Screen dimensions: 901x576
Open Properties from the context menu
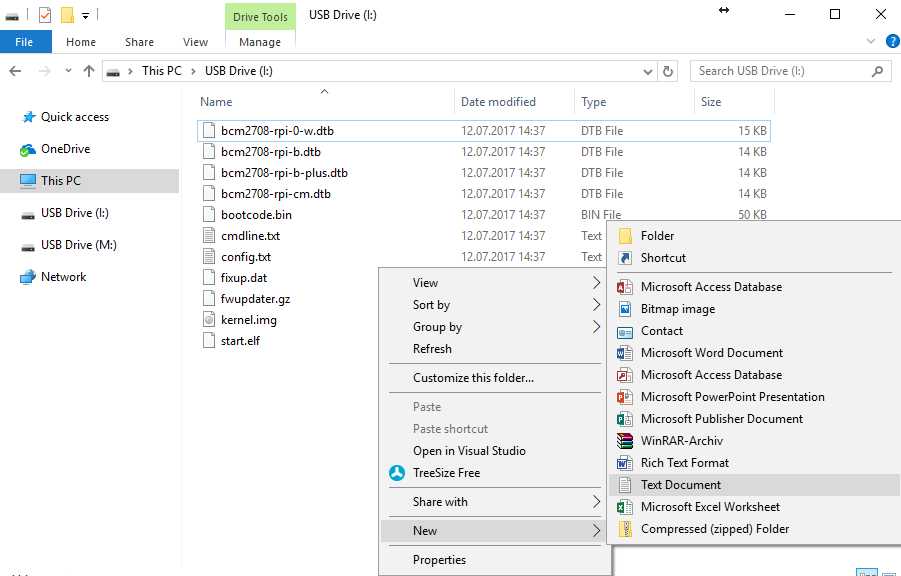(x=439, y=560)
